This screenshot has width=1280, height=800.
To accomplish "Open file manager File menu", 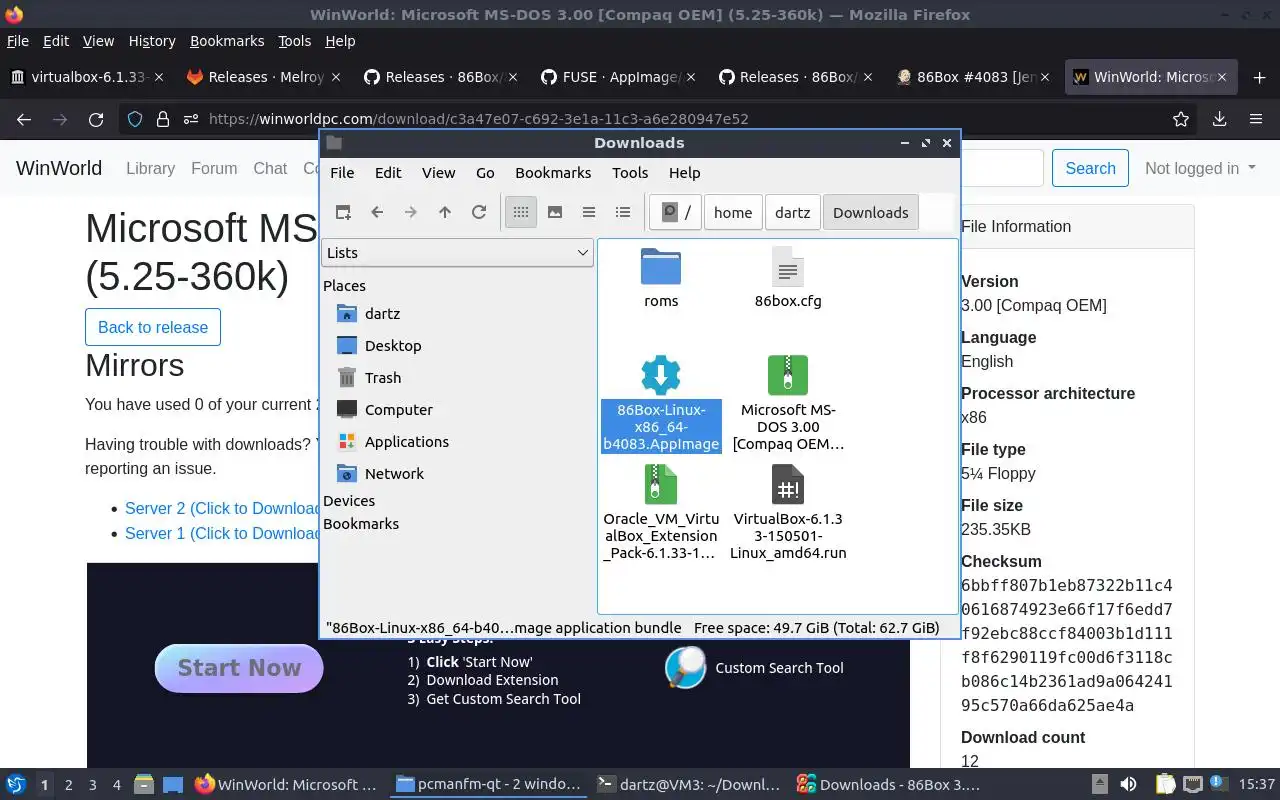I will (342, 172).
